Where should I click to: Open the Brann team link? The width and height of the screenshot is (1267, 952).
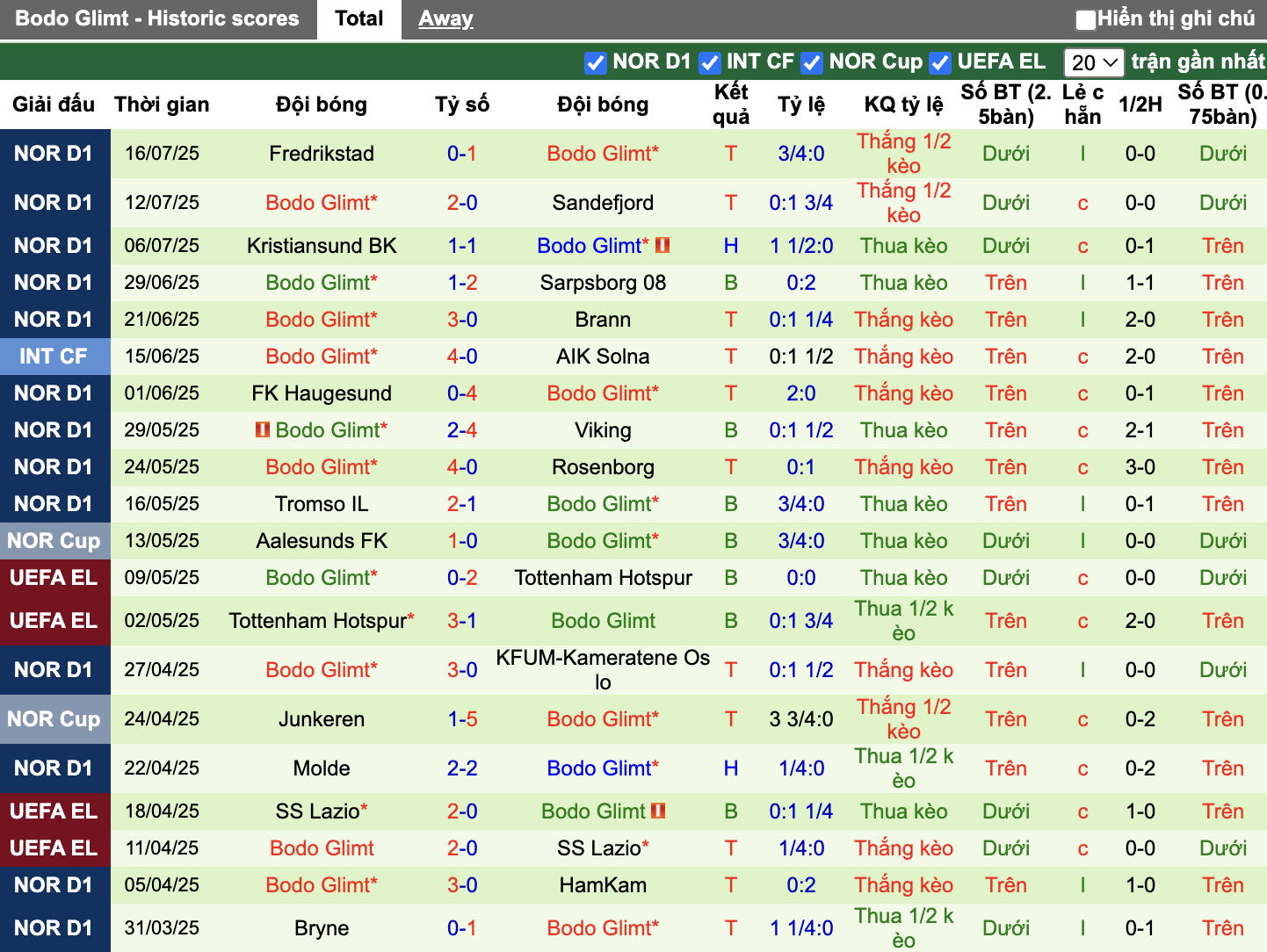pyautogui.click(x=603, y=320)
